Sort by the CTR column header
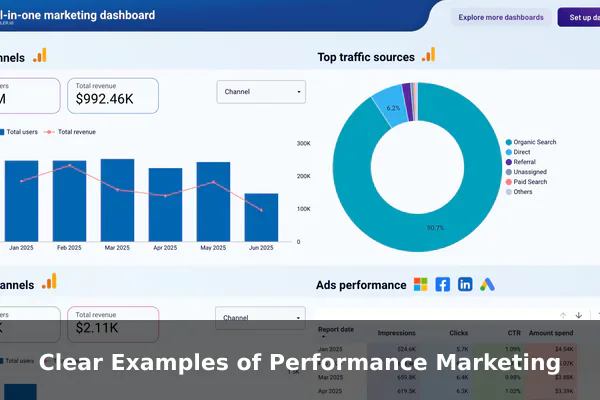600x400 pixels. point(514,333)
